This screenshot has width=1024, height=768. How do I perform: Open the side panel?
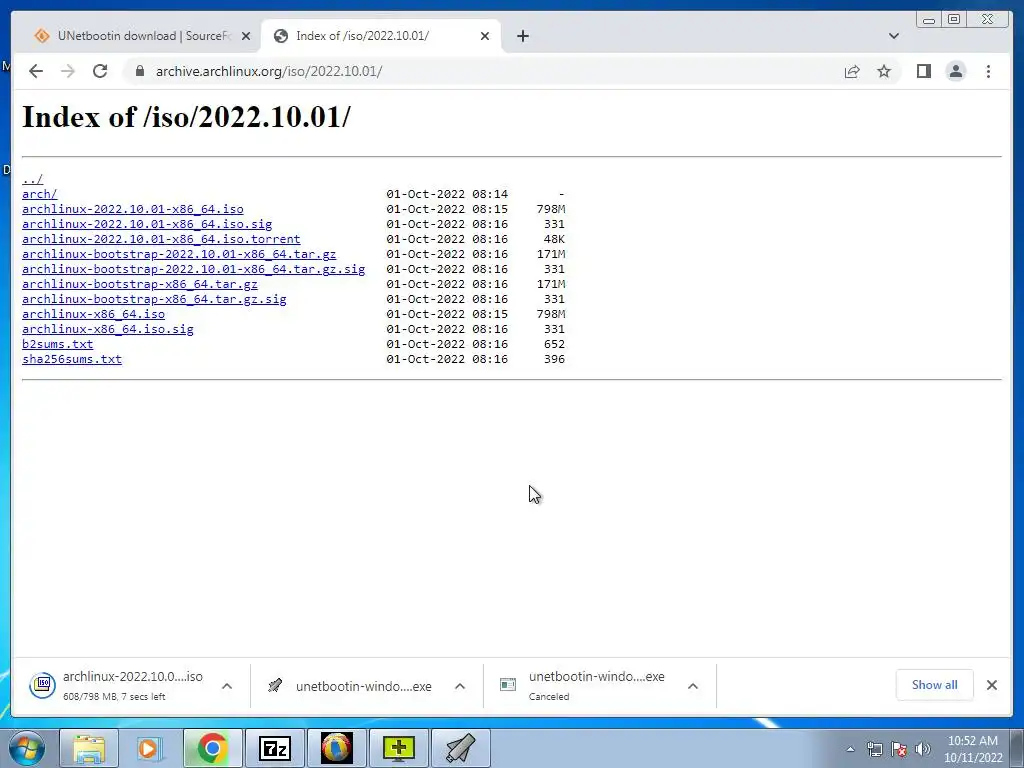click(923, 71)
